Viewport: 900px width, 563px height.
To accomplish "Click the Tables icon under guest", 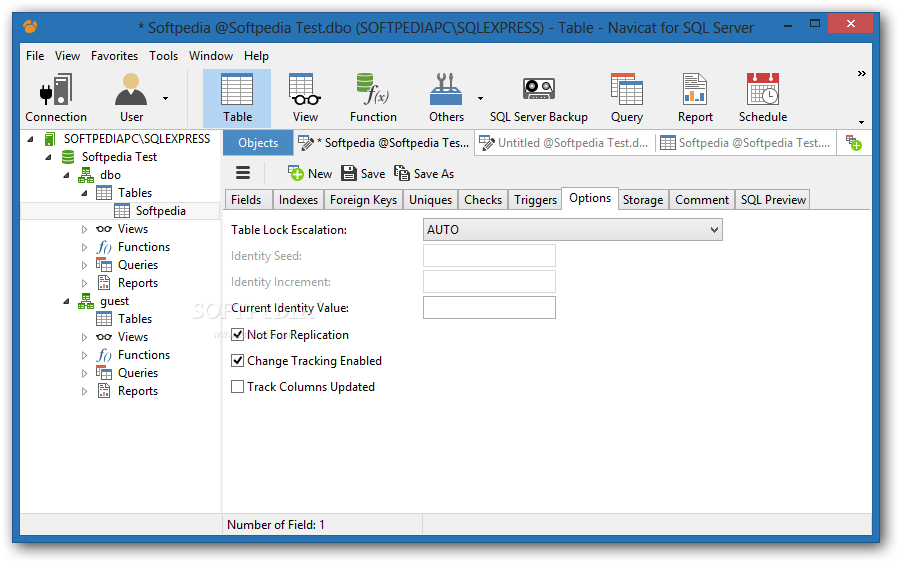I will click(104, 319).
